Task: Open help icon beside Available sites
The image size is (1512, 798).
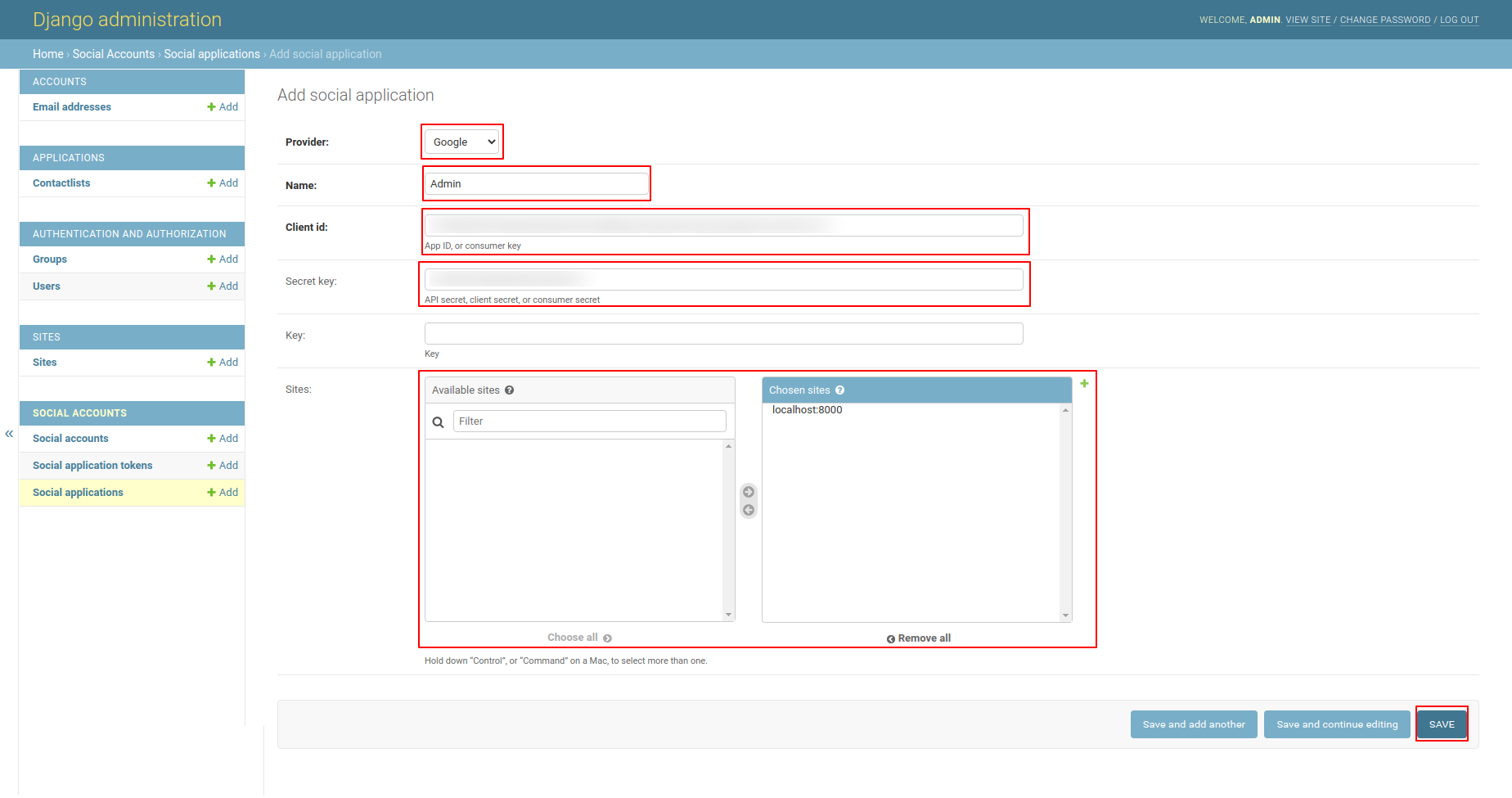Action: 509,390
